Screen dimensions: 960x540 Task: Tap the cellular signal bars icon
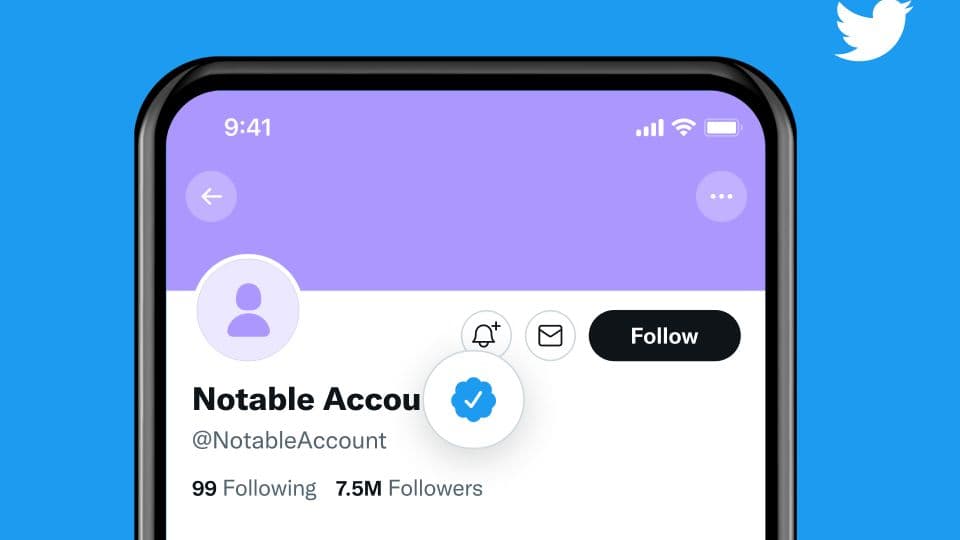tap(650, 128)
